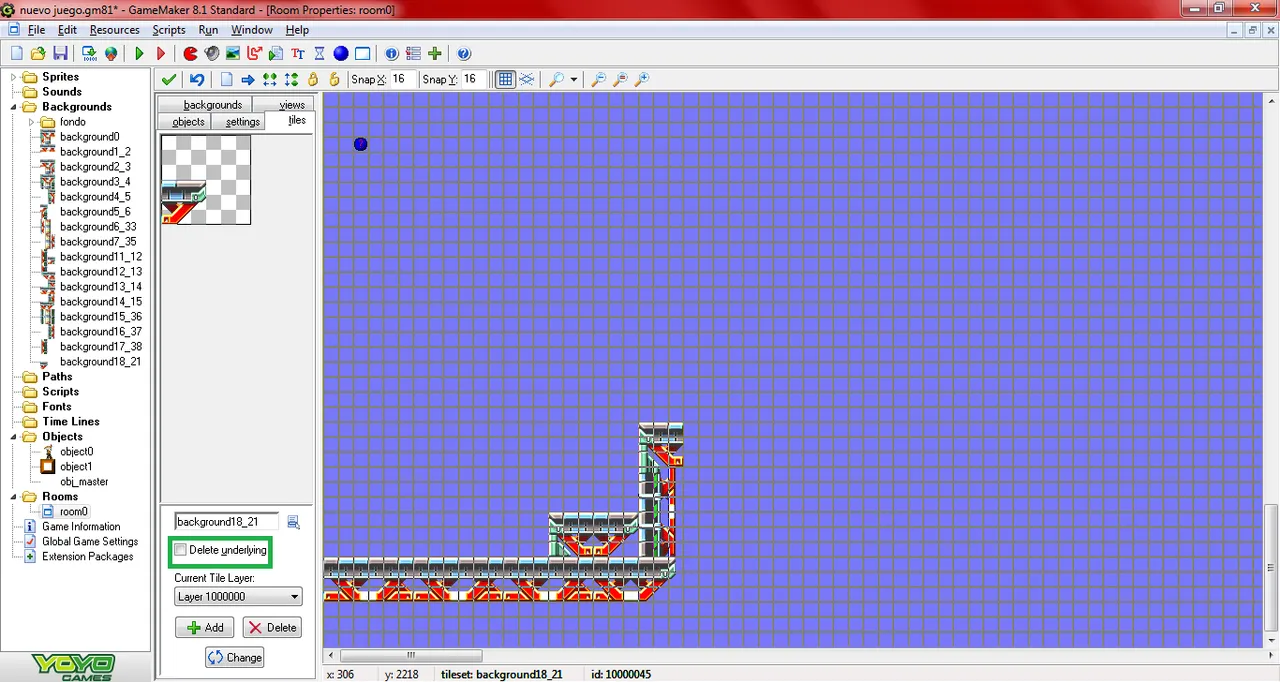Create a sprite (red pacman icon)

tap(190, 53)
